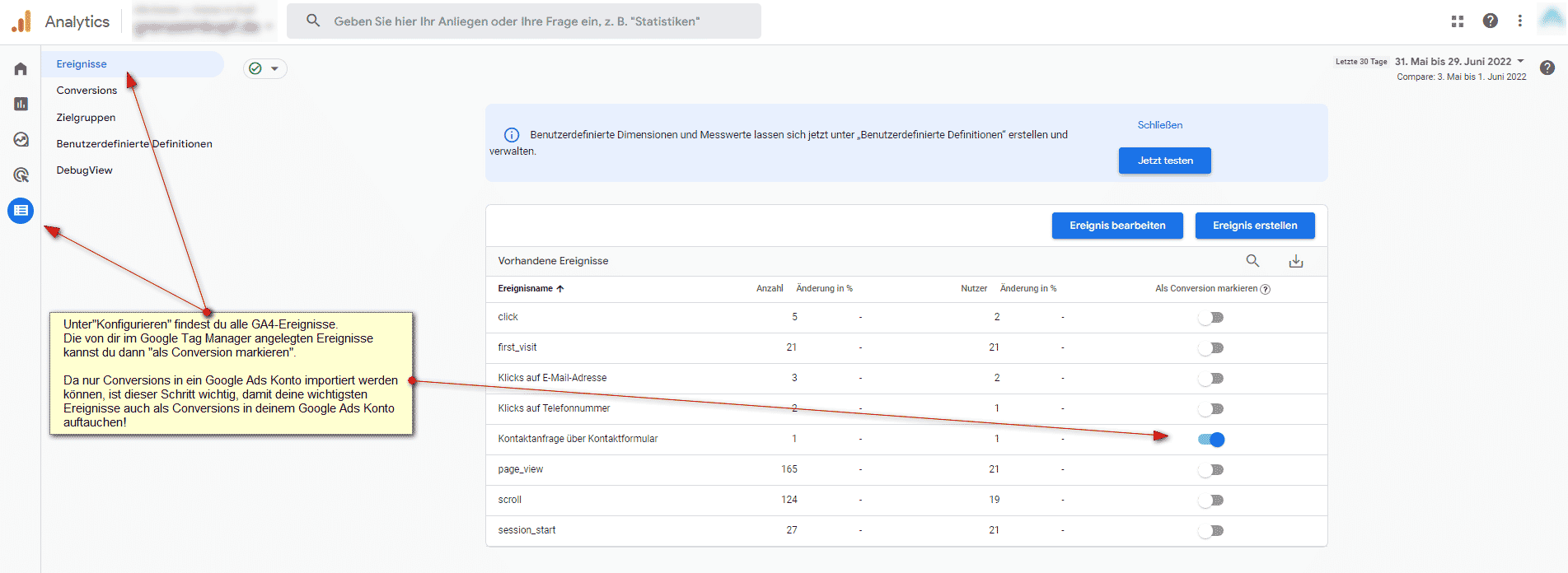Download the events table via the download icon

pos(1295,261)
